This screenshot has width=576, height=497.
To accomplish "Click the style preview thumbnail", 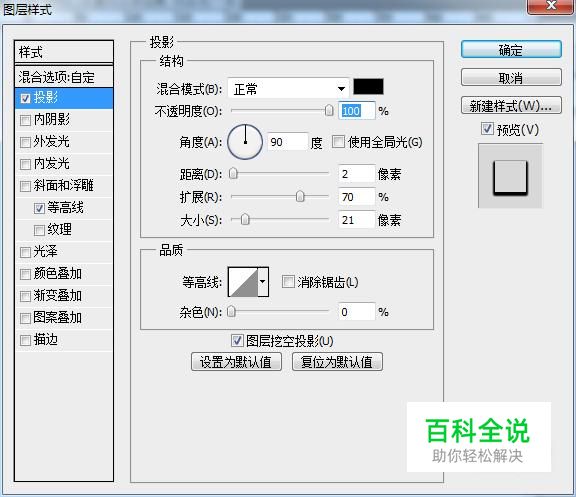I will point(510,176).
